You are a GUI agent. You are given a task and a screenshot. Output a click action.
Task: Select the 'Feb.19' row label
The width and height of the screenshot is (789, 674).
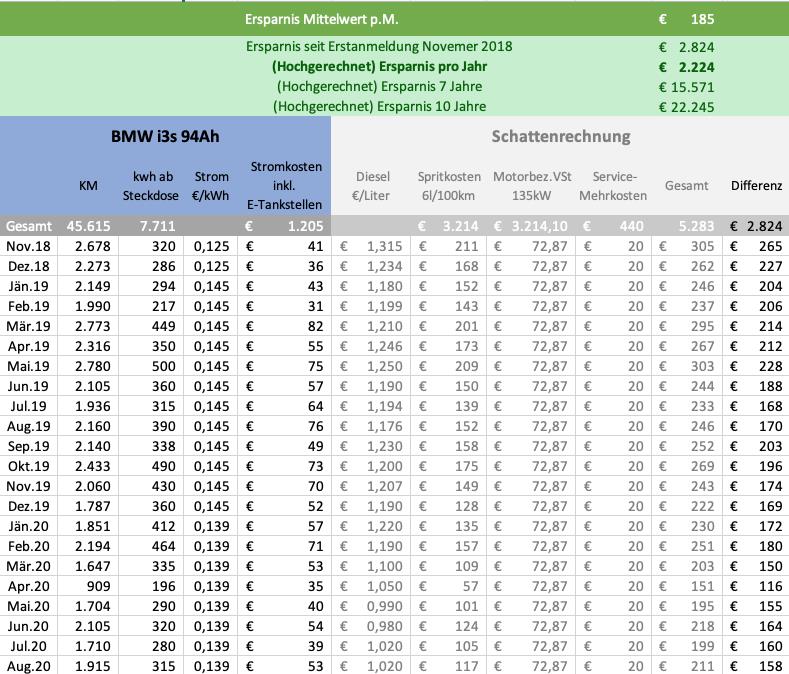(x=29, y=306)
